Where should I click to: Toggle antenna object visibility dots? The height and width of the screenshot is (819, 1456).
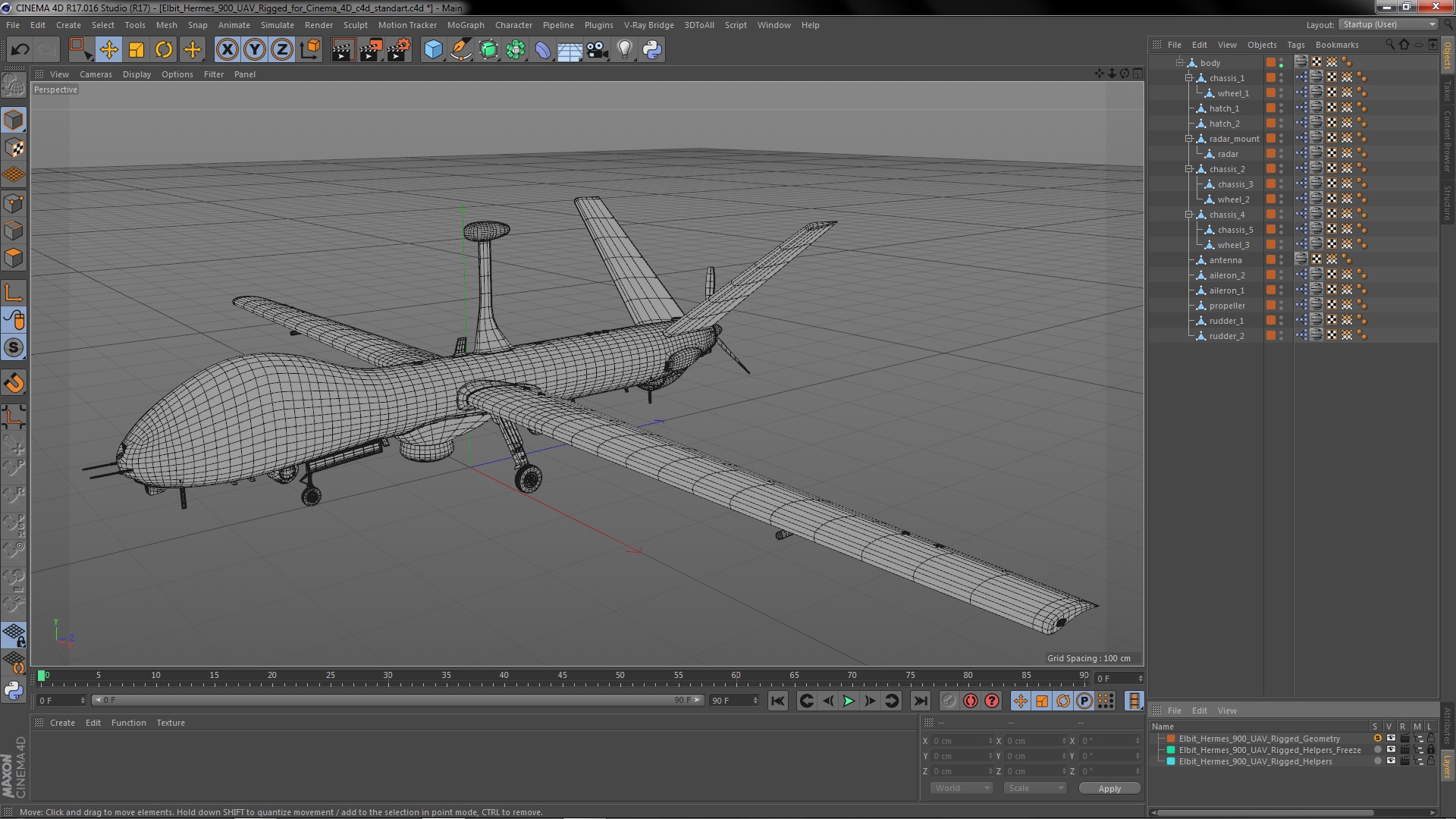tap(1282, 260)
